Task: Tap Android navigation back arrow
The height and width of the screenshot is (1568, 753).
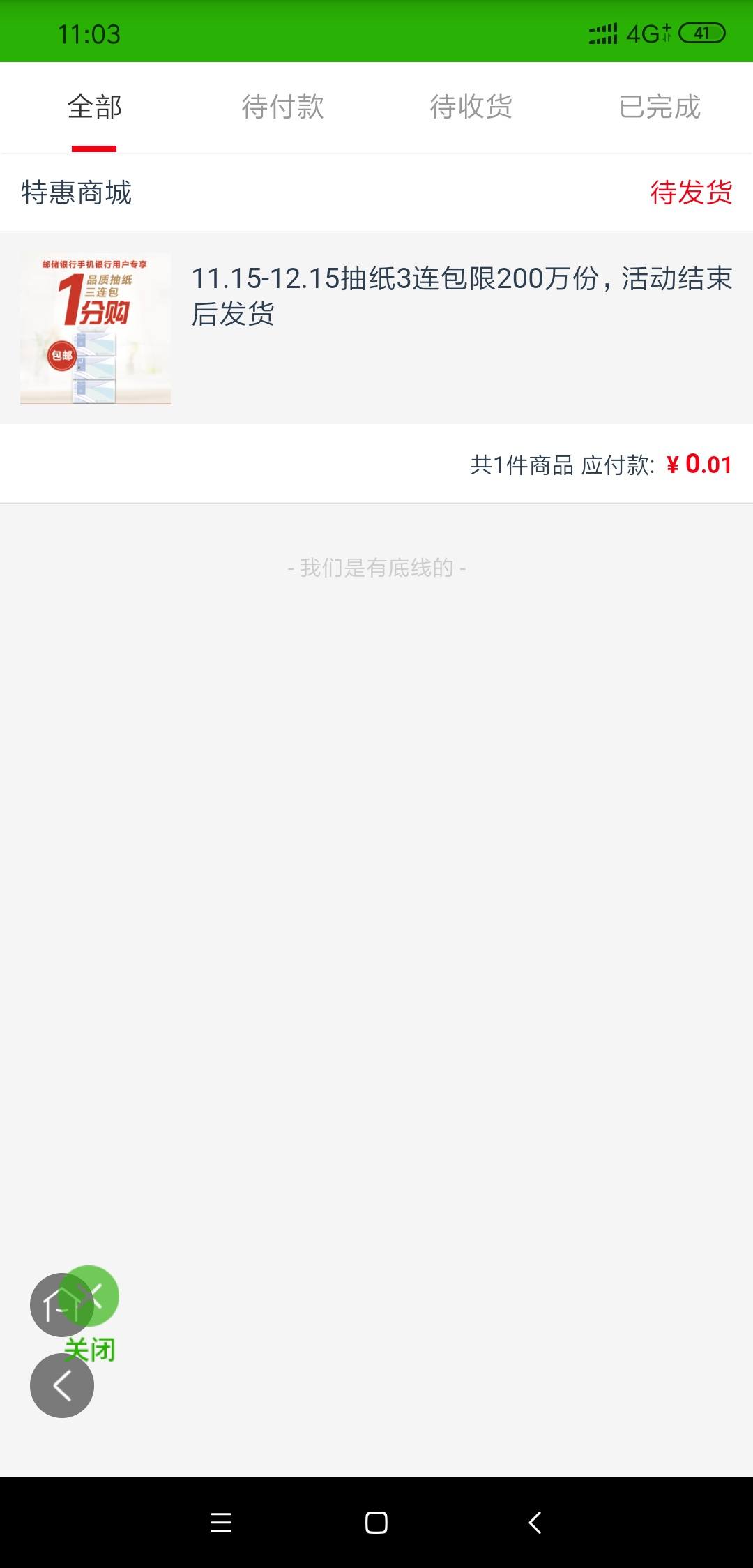Action: (x=535, y=1522)
